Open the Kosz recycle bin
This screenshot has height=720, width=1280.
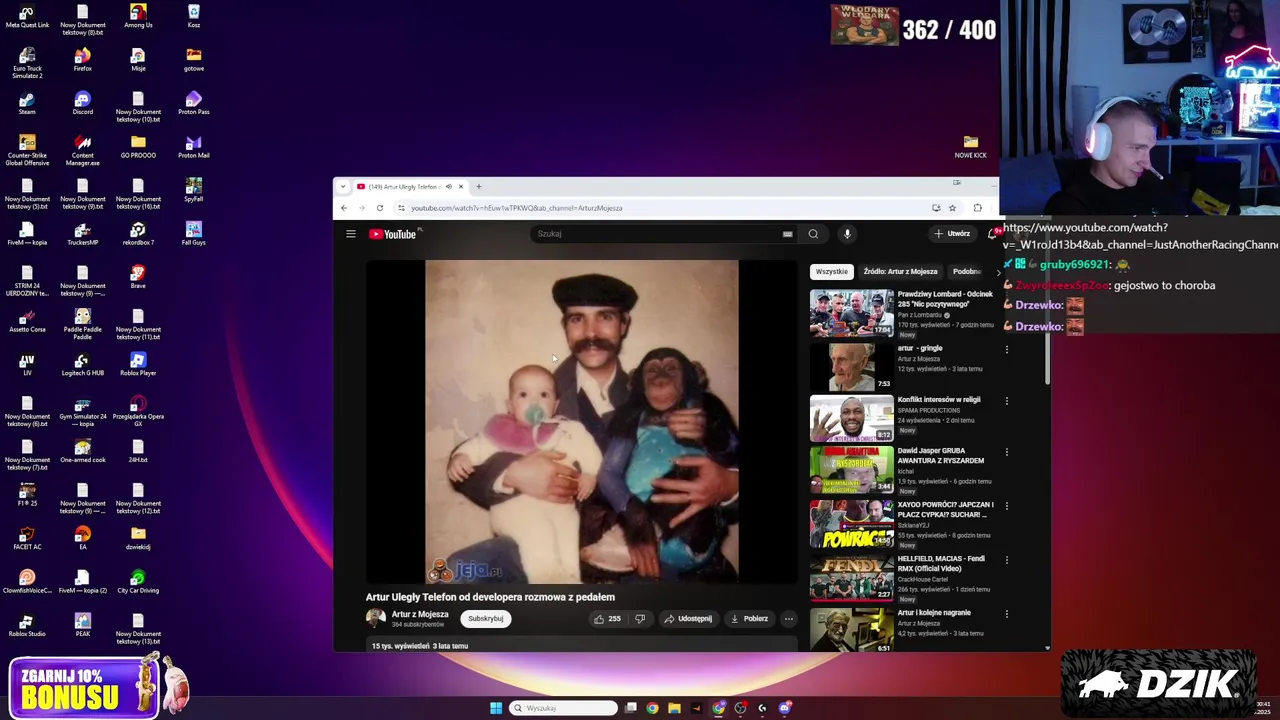[x=194, y=16]
